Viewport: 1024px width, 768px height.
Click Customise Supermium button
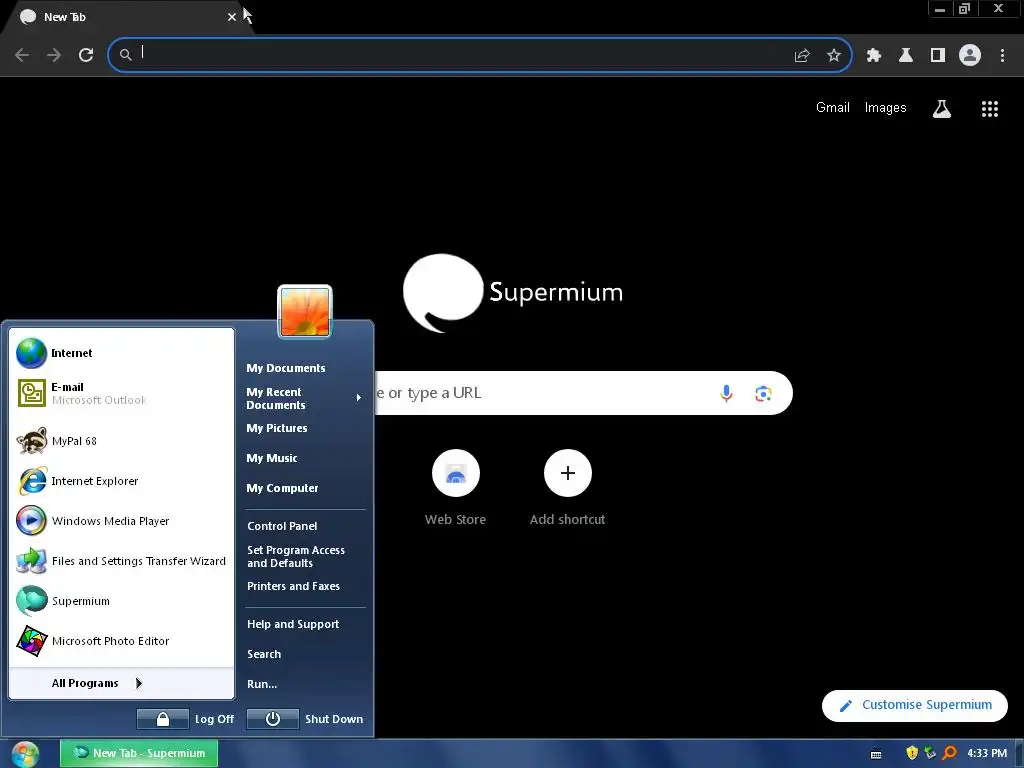tap(915, 705)
